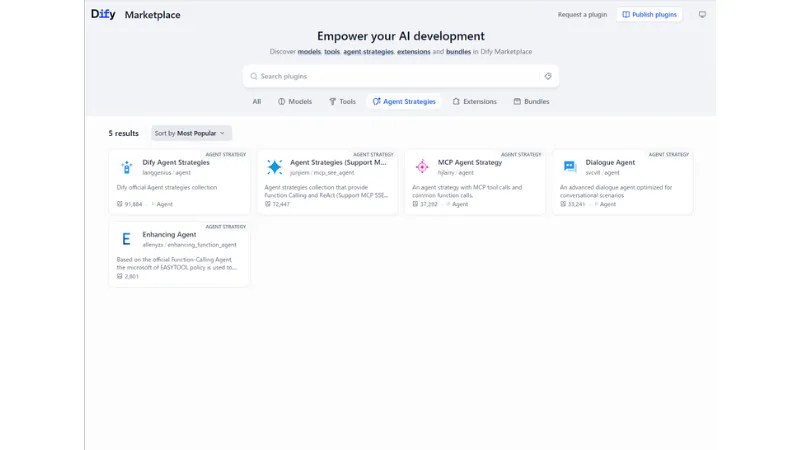Click the Marketplace heading text
The image size is (800, 450).
pos(153,15)
